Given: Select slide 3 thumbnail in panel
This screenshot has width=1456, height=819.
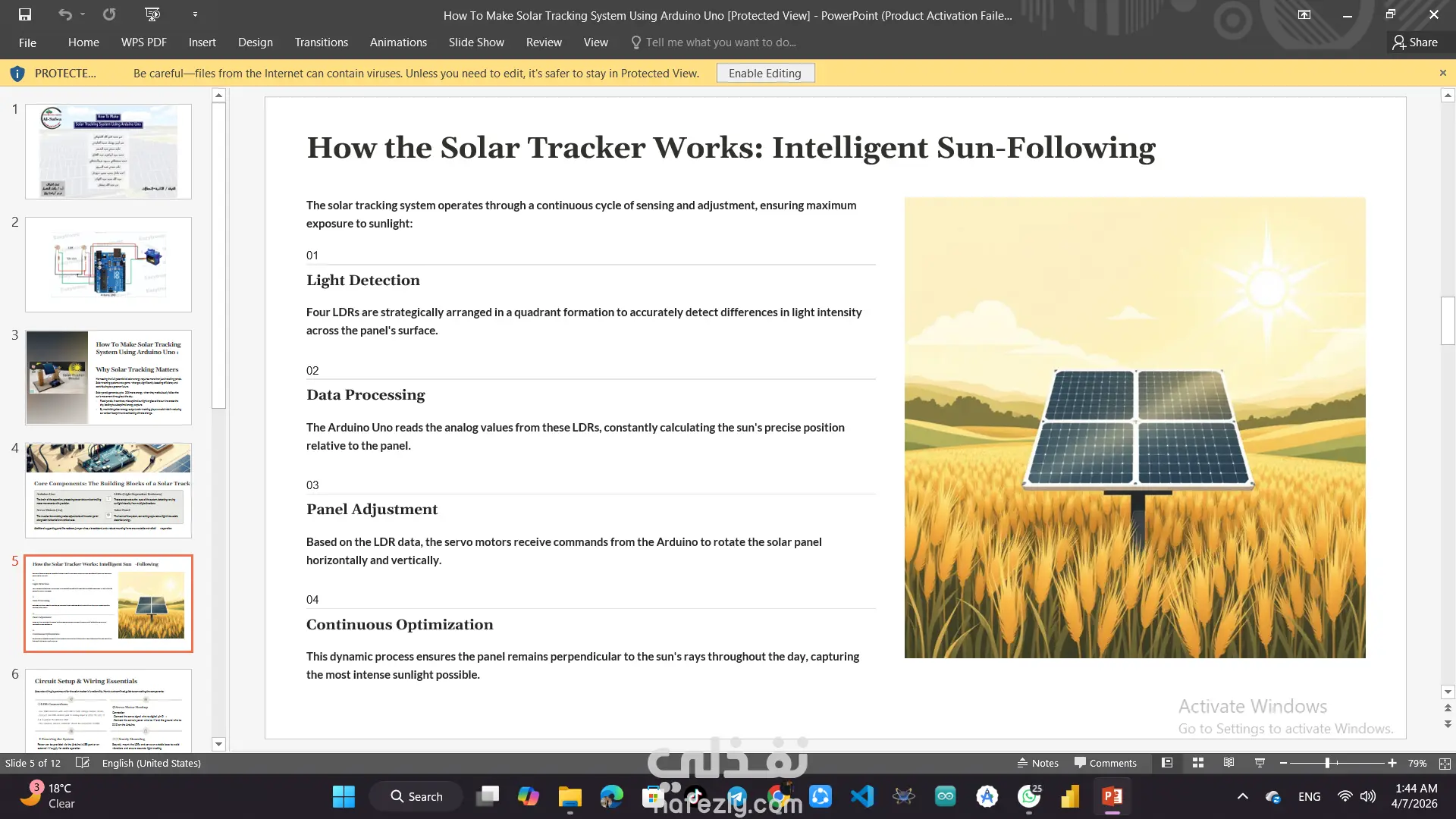Looking at the screenshot, I should [108, 378].
